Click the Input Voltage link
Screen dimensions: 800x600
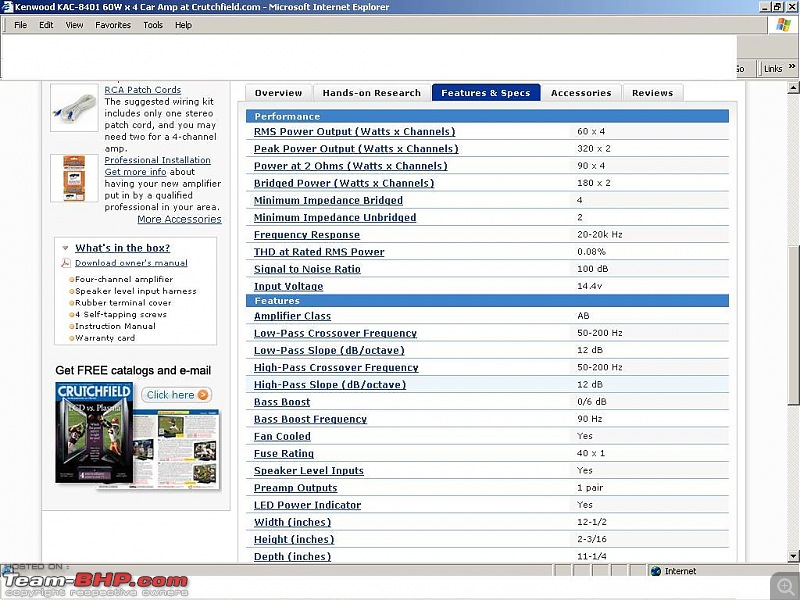(289, 287)
